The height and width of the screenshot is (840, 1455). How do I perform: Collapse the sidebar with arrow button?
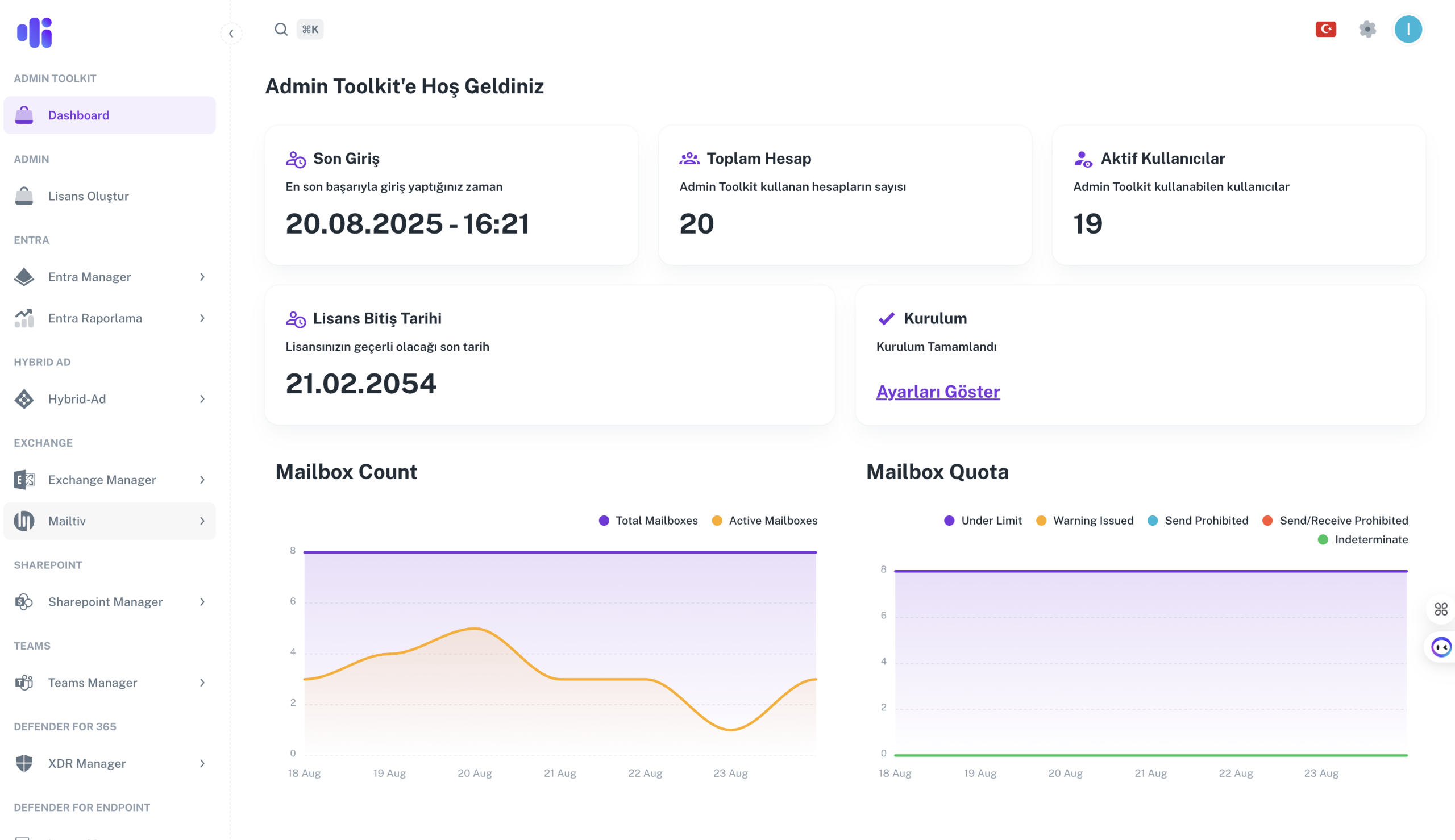click(x=231, y=34)
